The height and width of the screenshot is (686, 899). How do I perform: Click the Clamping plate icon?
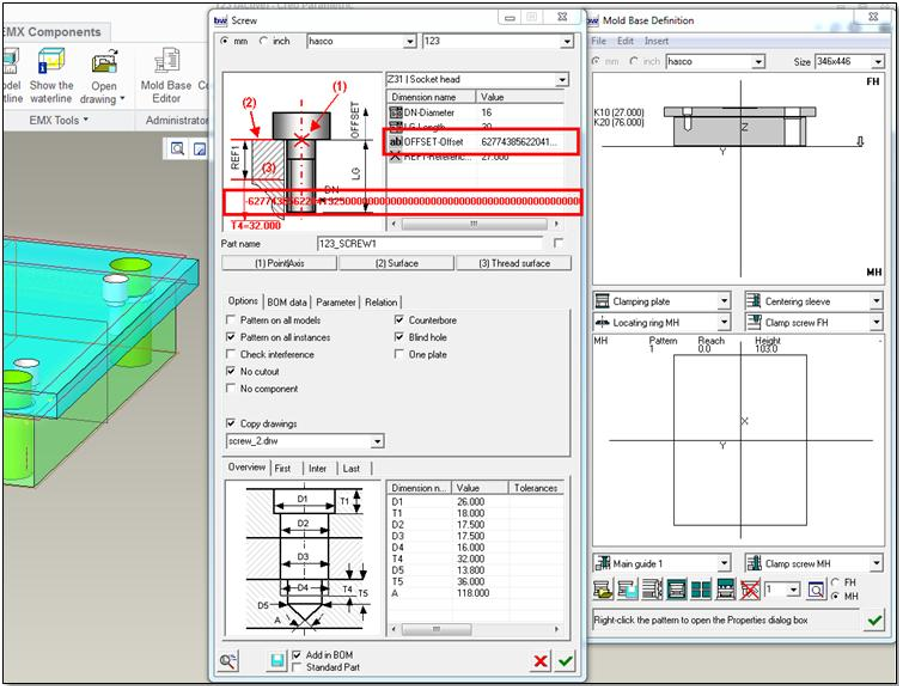pyautogui.click(x=602, y=301)
